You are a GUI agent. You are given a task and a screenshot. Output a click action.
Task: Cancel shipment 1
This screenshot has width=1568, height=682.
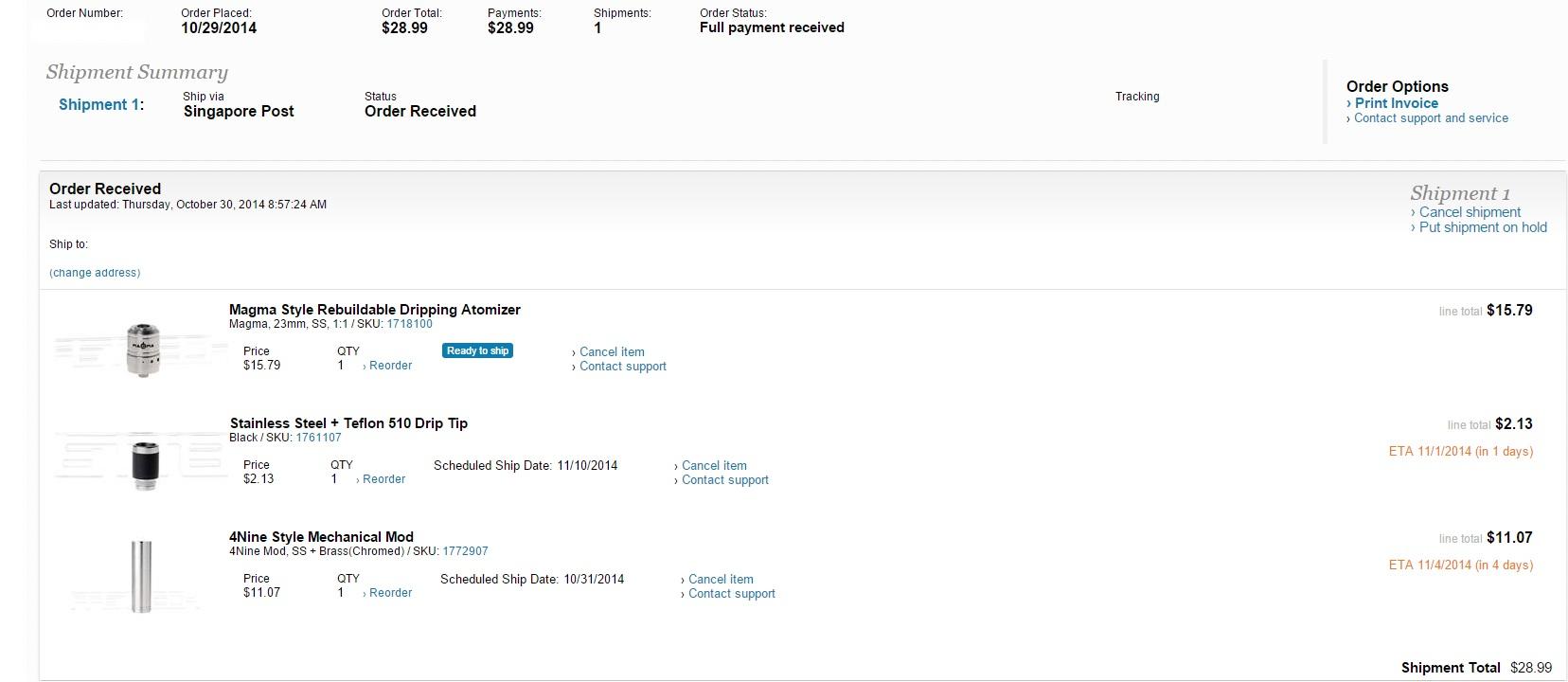pyautogui.click(x=1470, y=212)
